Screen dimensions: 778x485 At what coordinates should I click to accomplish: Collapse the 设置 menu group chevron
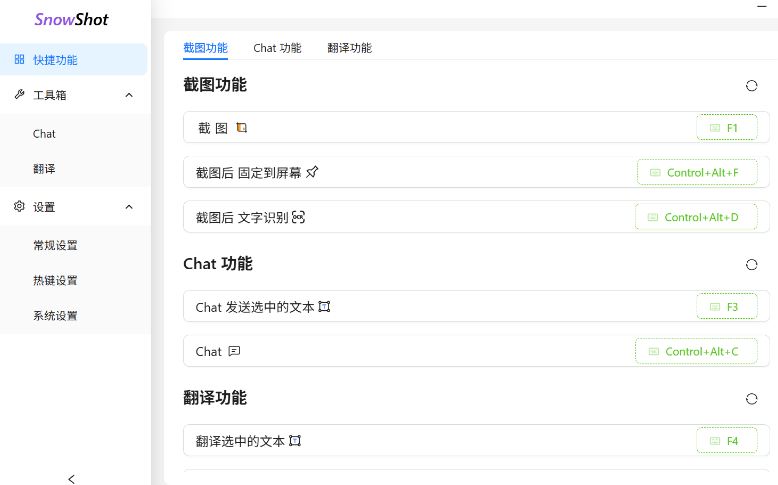pos(128,207)
